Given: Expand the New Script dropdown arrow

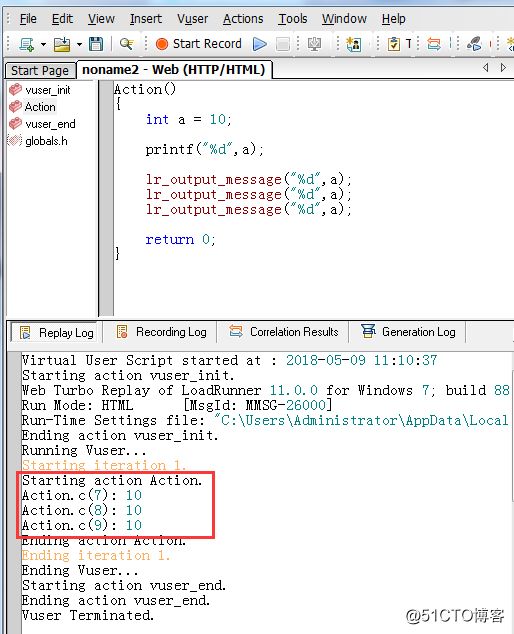Looking at the screenshot, I should coord(43,44).
